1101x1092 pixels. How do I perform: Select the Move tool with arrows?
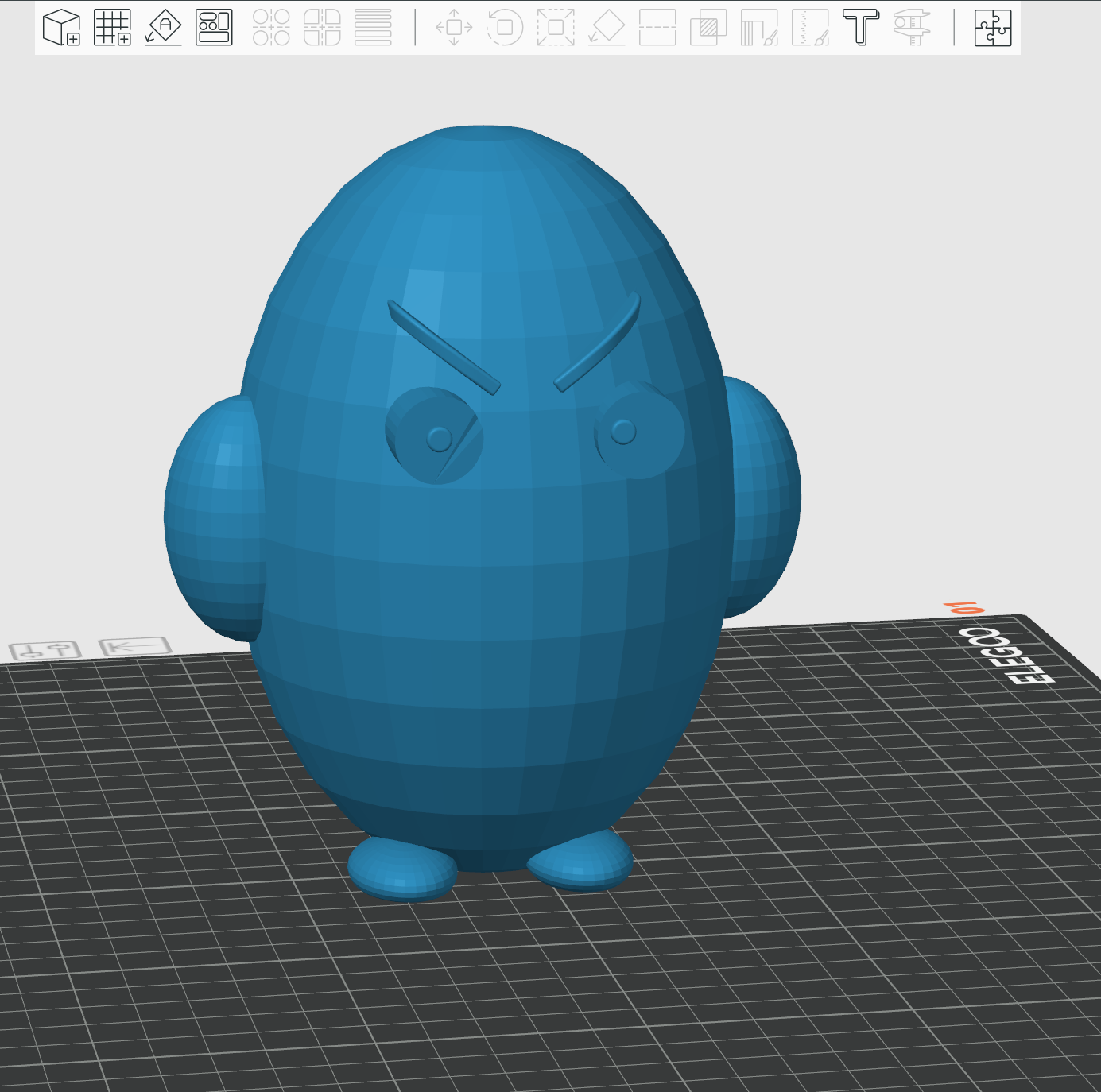pos(454,28)
